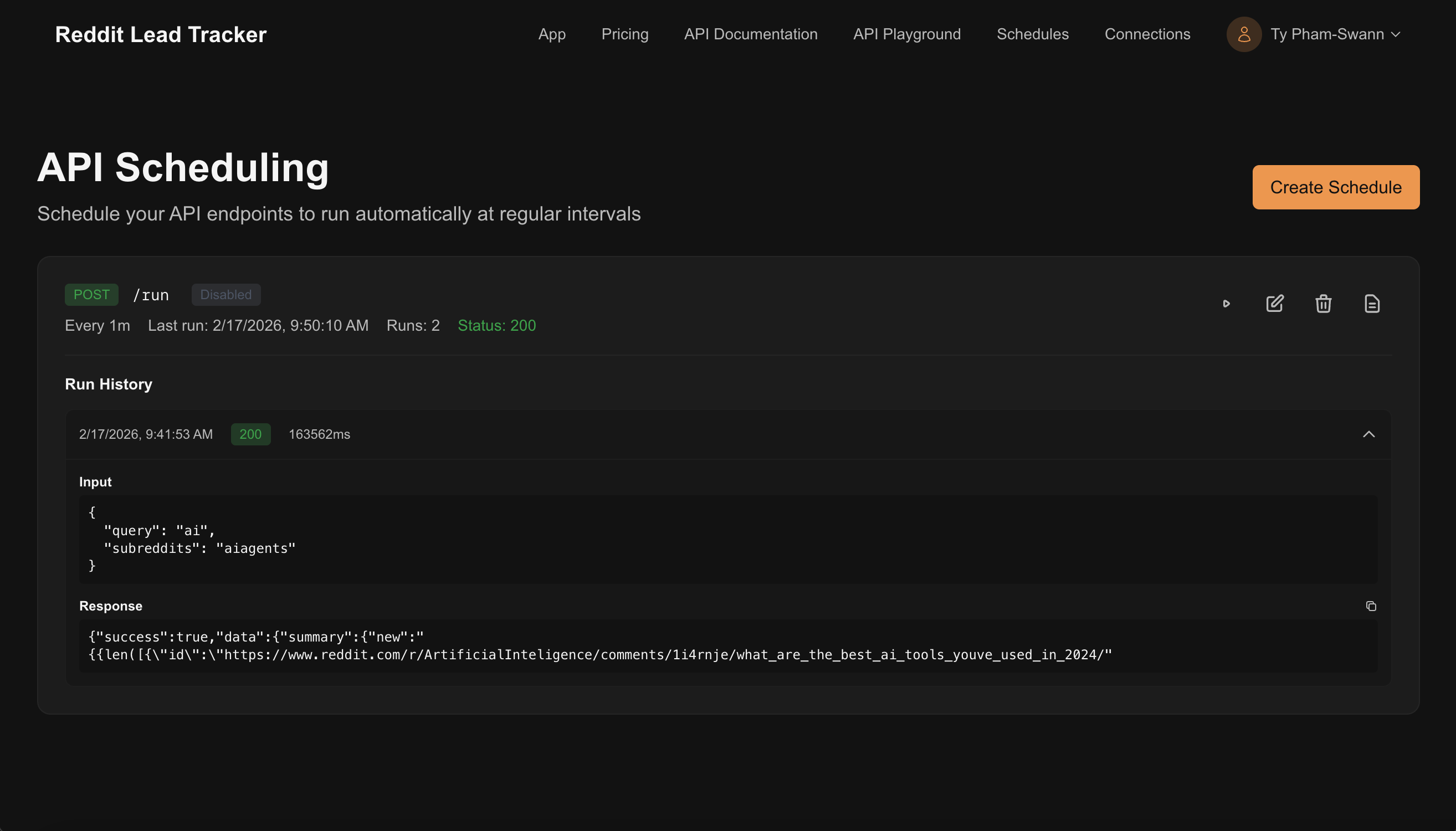Click the green POST method badge
The image size is (1456, 831).
pyautogui.click(x=91, y=295)
